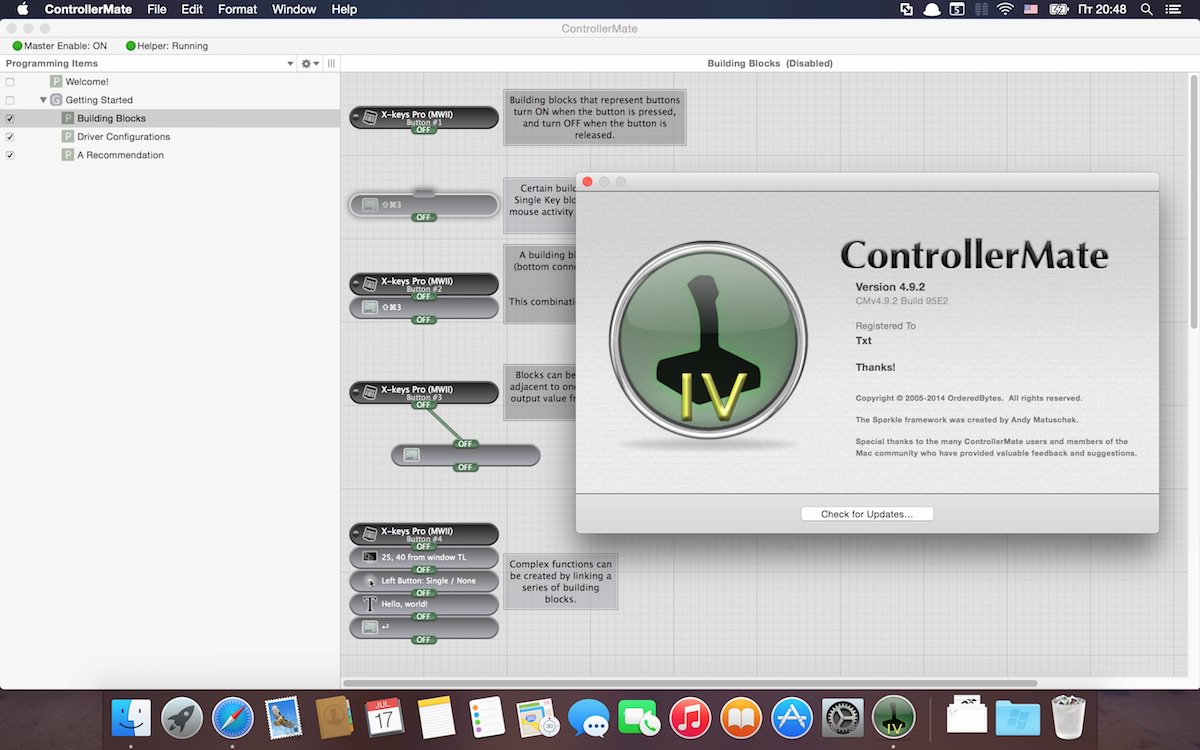This screenshot has width=1200, height=750.
Task: Click the 'Complex functions' note box
Action: click(x=561, y=582)
